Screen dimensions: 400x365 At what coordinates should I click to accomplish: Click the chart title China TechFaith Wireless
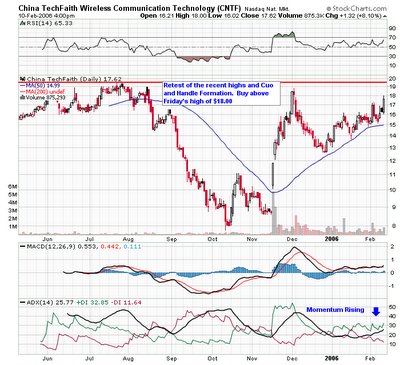click(129, 7)
